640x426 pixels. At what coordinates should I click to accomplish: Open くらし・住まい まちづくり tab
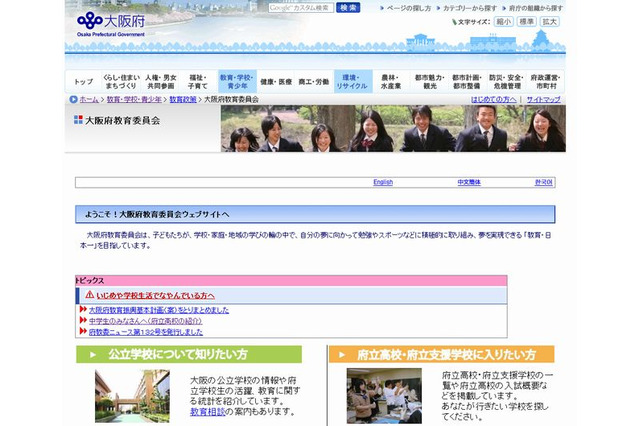click(x=121, y=82)
